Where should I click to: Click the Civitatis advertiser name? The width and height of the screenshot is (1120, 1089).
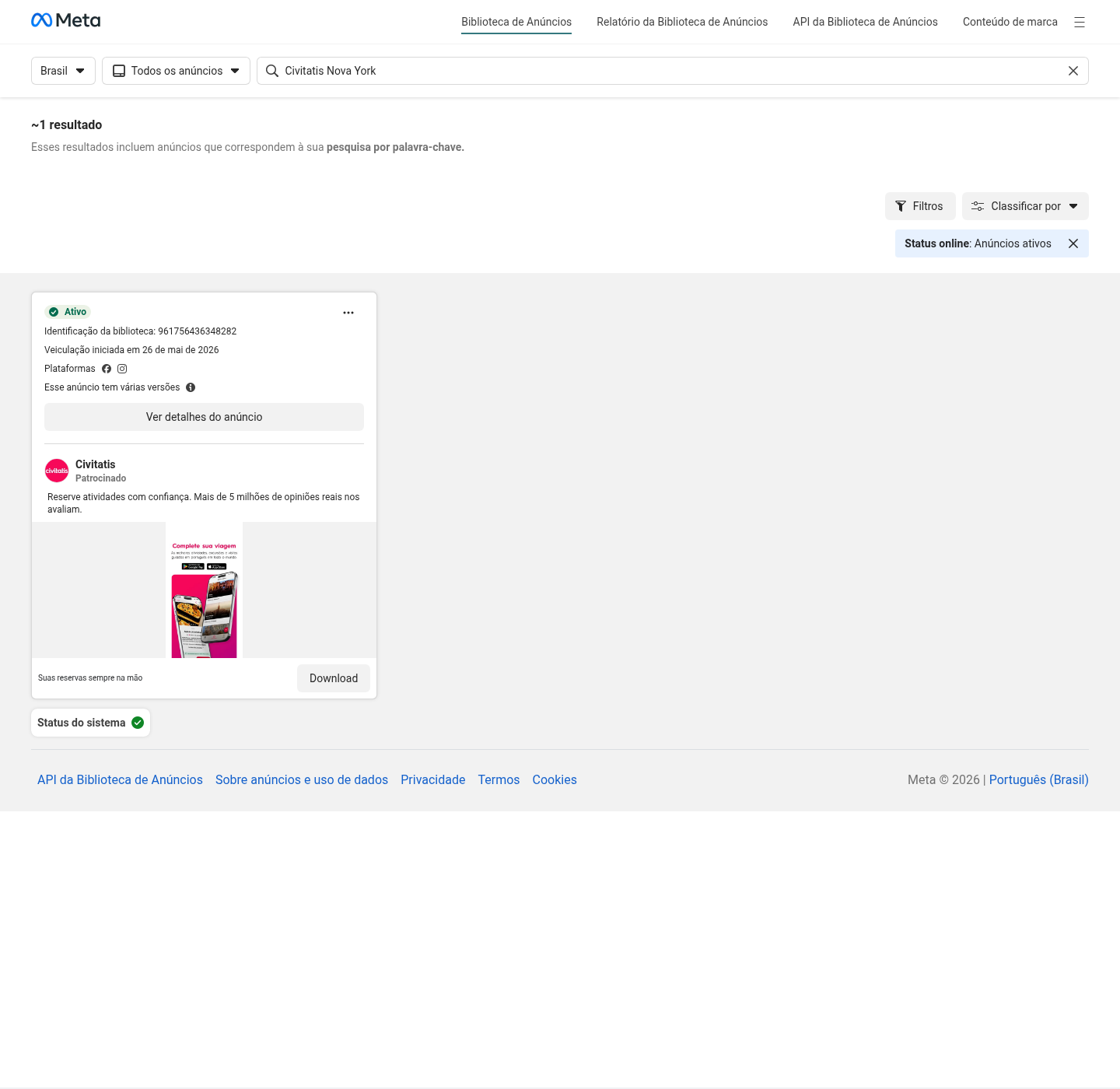tap(95, 464)
